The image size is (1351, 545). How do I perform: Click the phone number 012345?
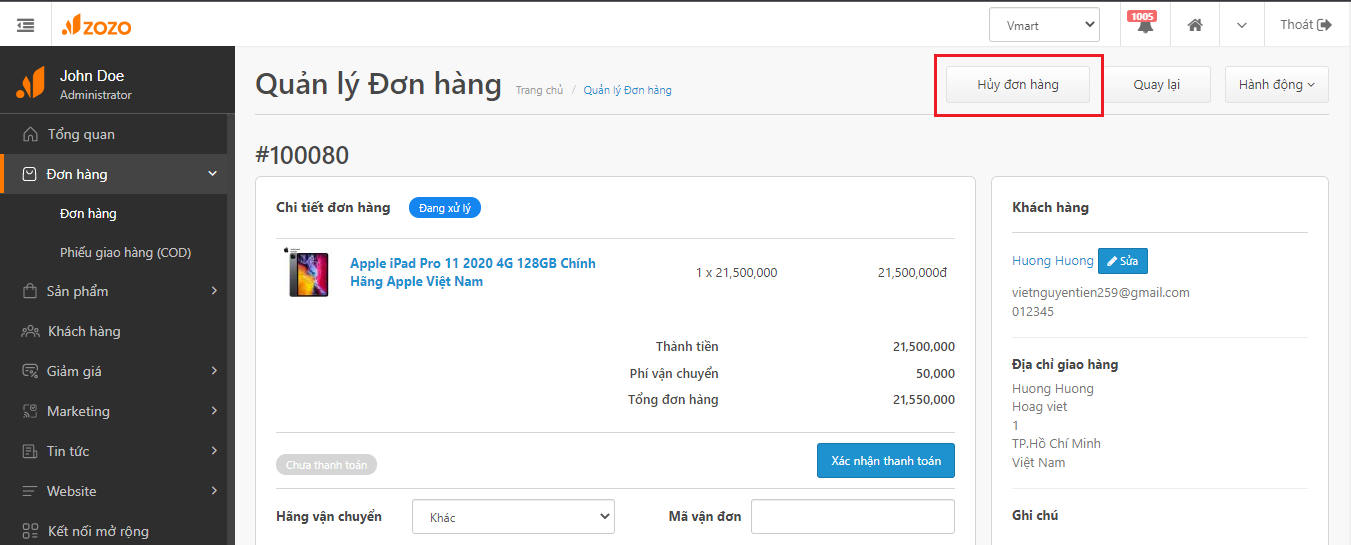[1033, 312]
